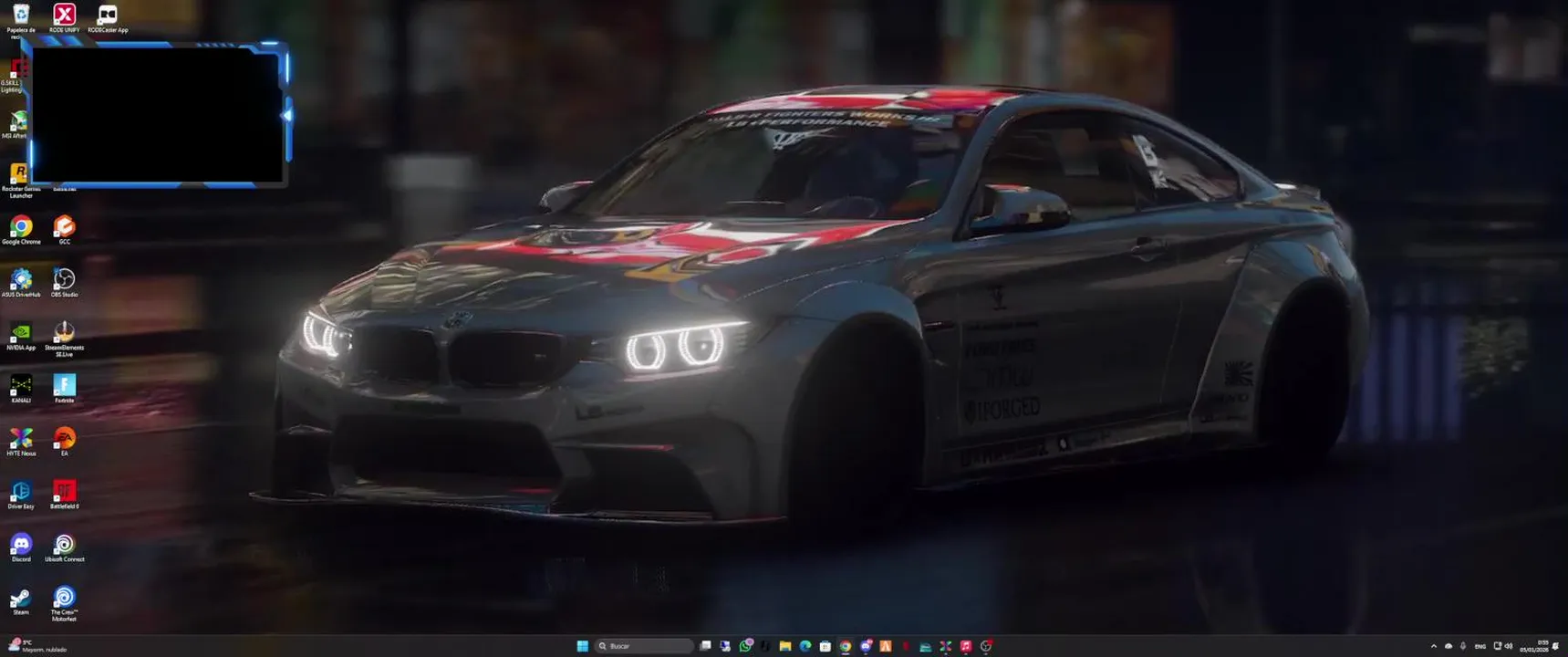1568x657 pixels.
Task: Click the Buscar search box in taskbar
Action: [644, 646]
